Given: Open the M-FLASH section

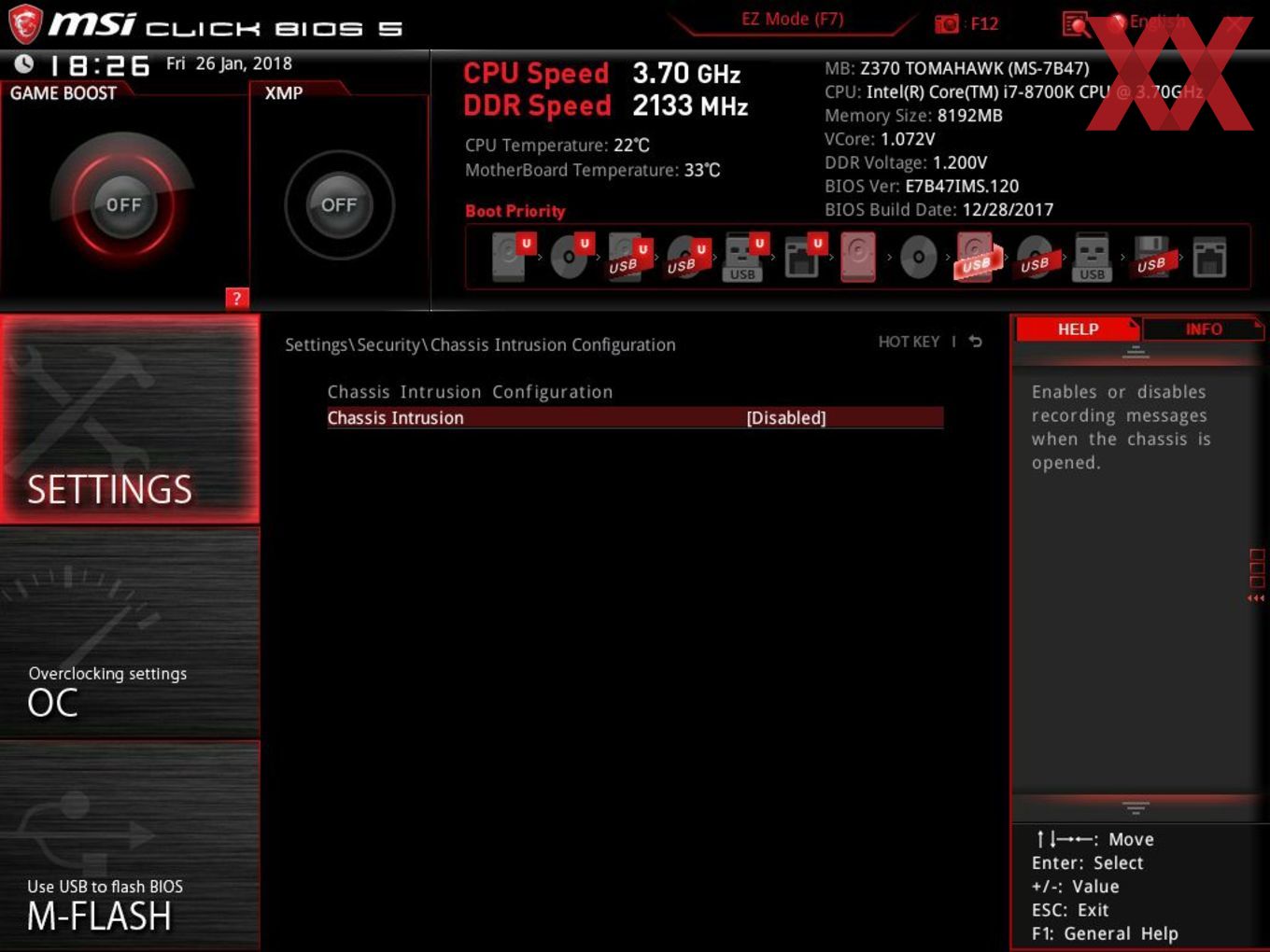Looking at the screenshot, I should point(130,846).
